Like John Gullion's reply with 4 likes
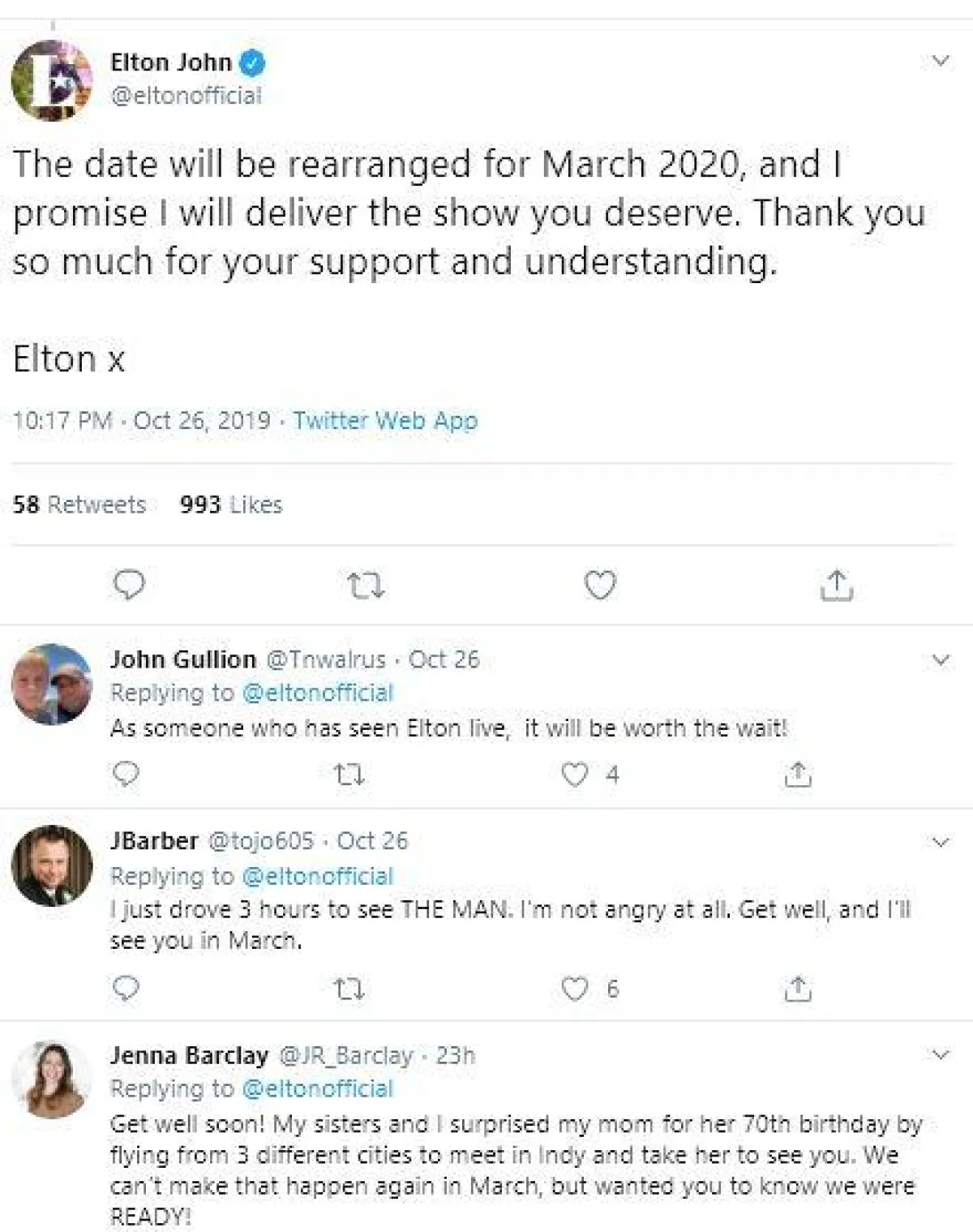Image resolution: width=973 pixels, height=1232 pixels. pos(575,775)
